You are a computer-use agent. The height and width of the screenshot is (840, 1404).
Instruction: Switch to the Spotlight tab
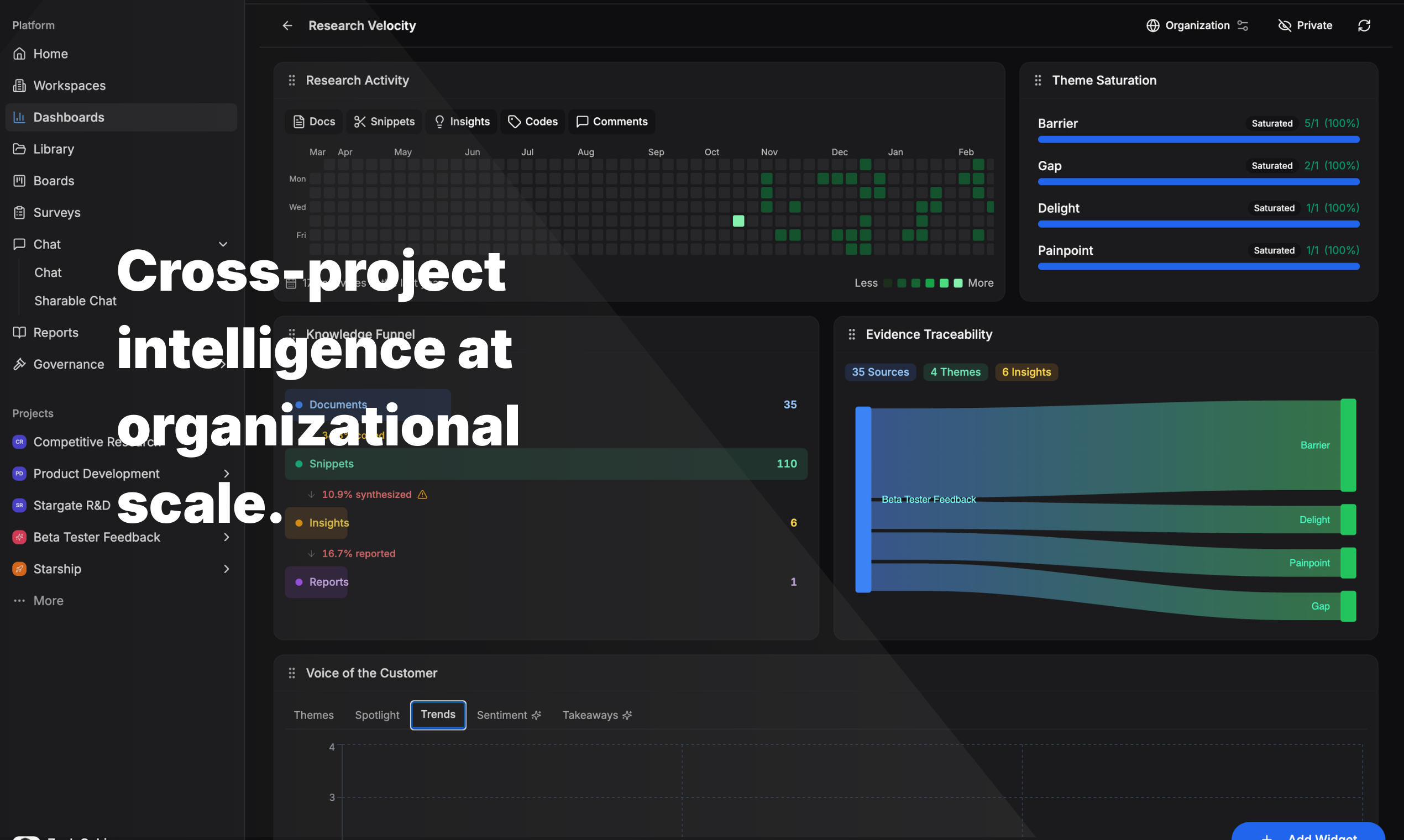tap(377, 715)
